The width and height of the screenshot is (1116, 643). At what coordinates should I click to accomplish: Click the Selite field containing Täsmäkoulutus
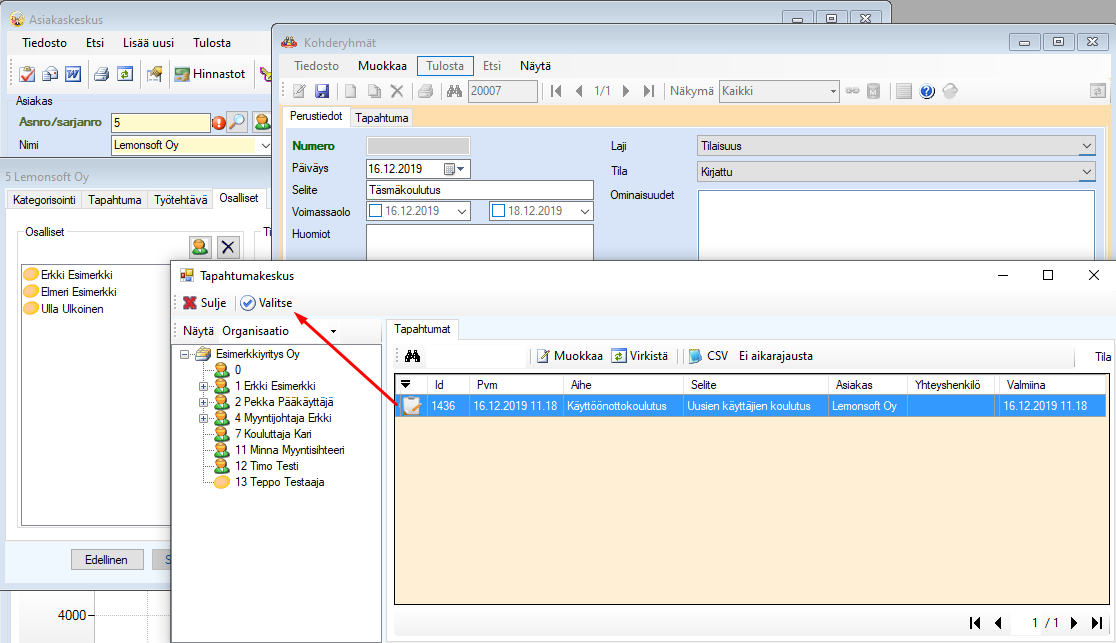pos(480,190)
